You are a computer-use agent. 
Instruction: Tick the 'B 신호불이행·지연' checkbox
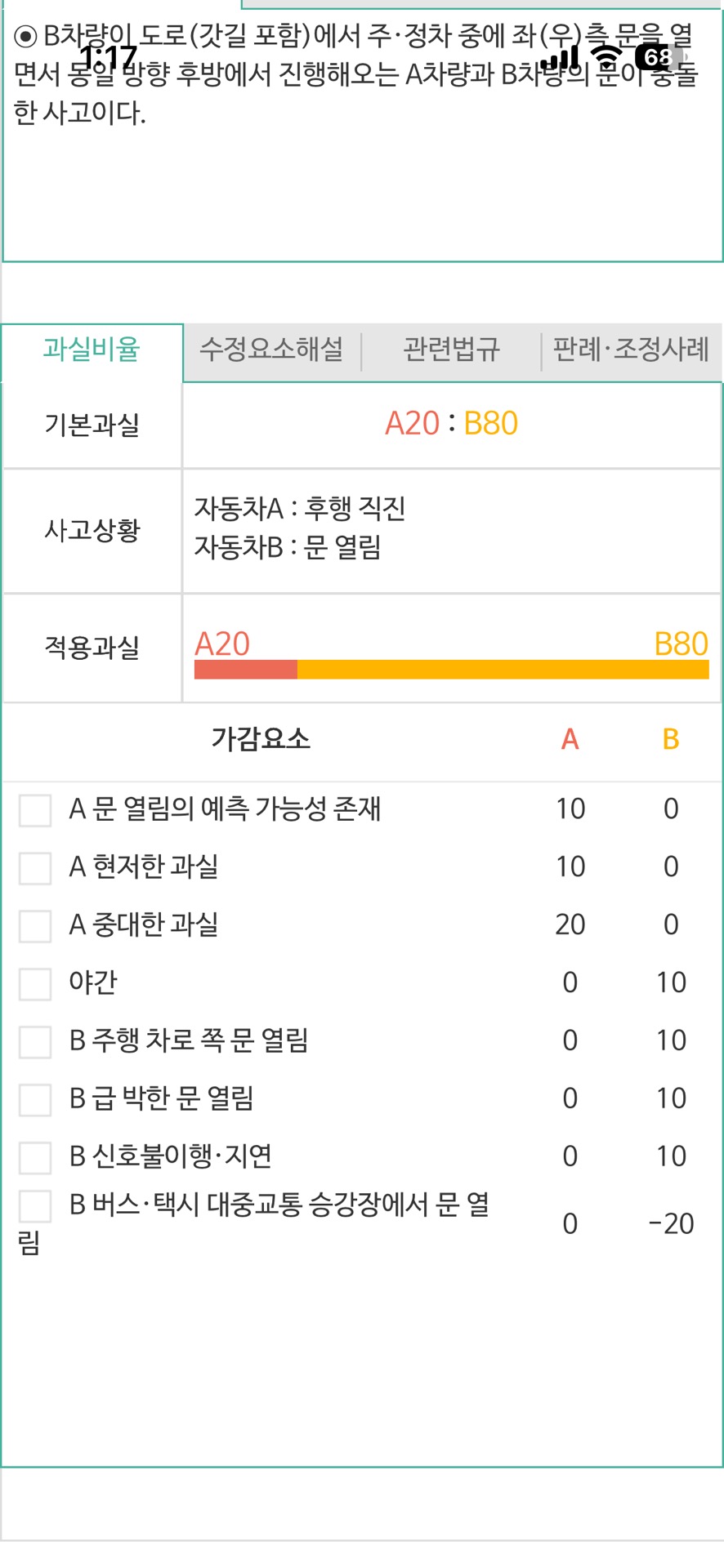pyautogui.click(x=35, y=1158)
